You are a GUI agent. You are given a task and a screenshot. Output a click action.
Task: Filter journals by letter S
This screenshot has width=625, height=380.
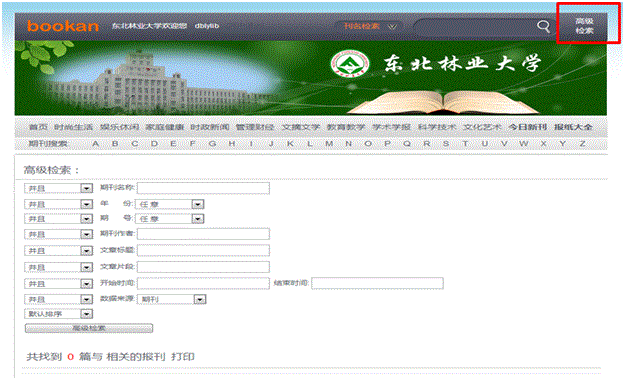pos(446,144)
